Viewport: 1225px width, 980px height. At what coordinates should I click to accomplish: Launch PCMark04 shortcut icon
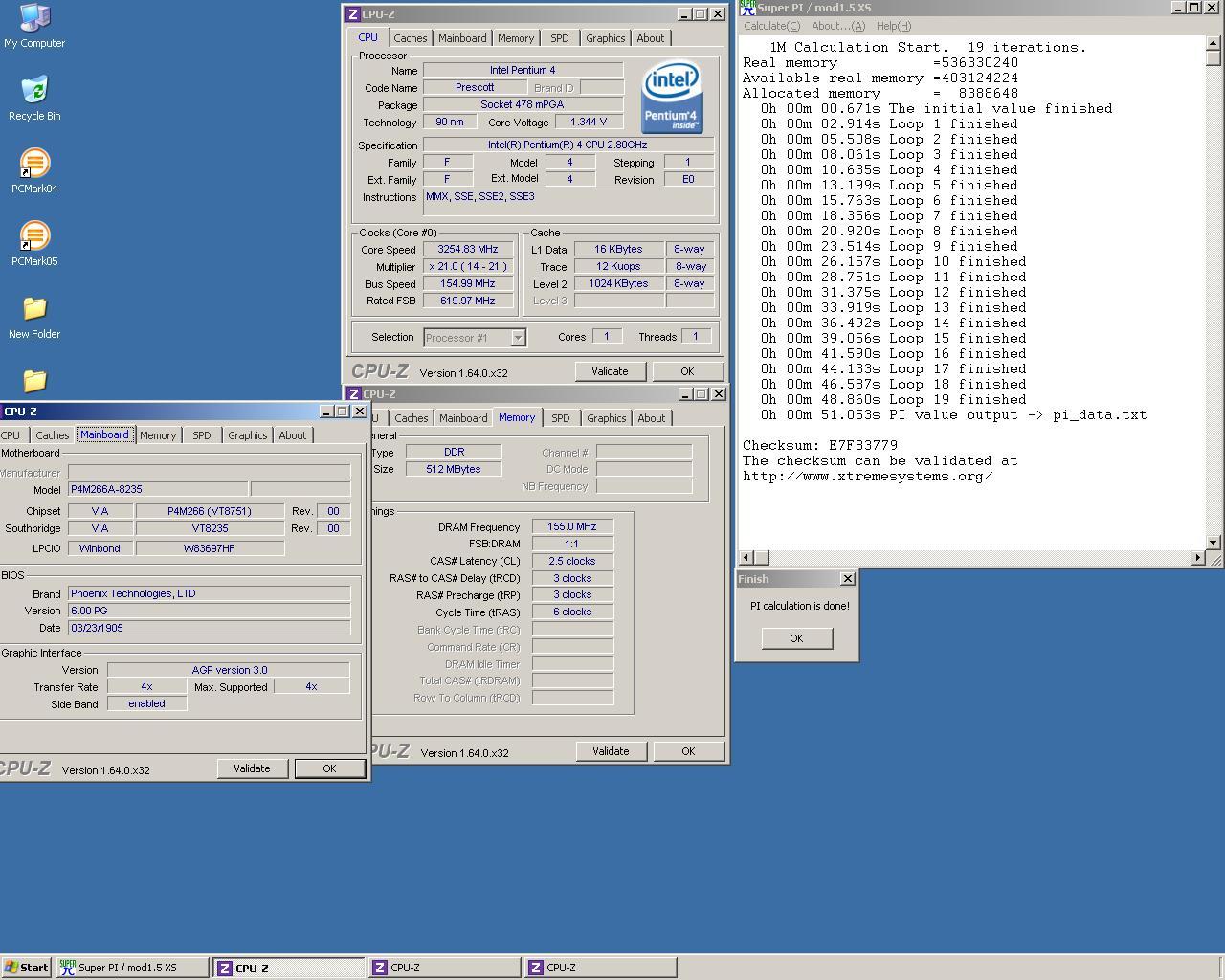click(34, 170)
